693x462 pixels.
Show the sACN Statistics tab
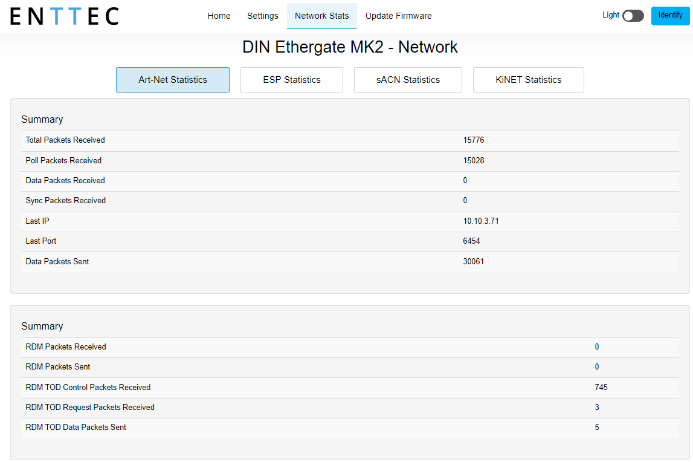(408, 80)
